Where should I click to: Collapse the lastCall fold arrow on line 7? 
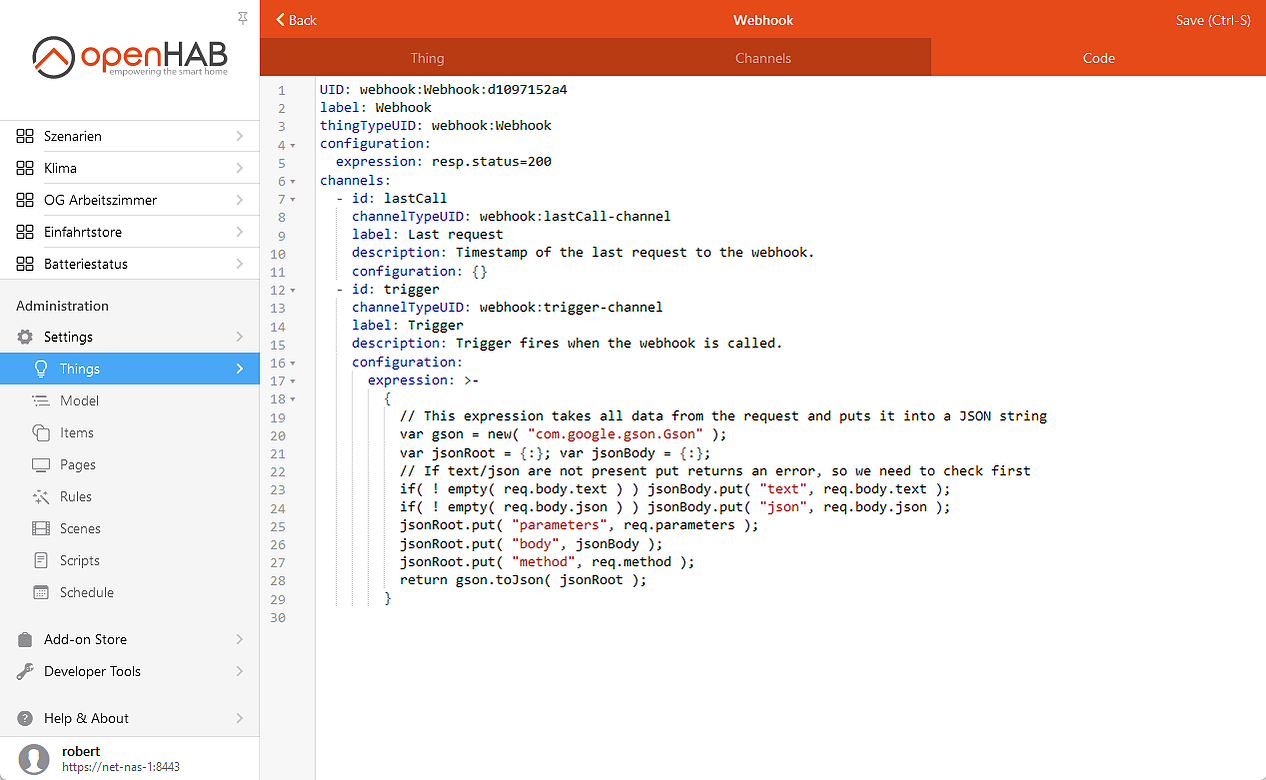(293, 199)
